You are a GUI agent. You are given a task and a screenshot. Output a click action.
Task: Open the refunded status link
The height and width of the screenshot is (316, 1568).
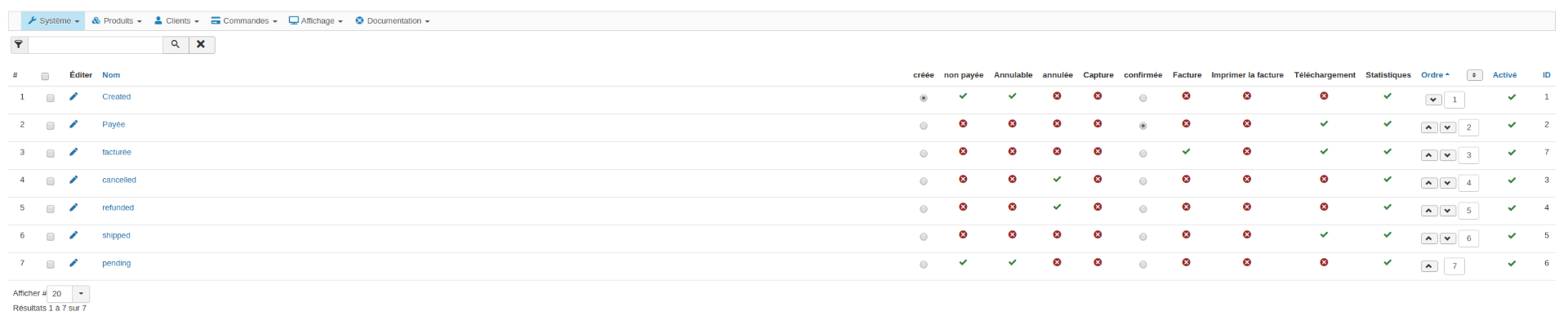pyautogui.click(x=118, y=207)
